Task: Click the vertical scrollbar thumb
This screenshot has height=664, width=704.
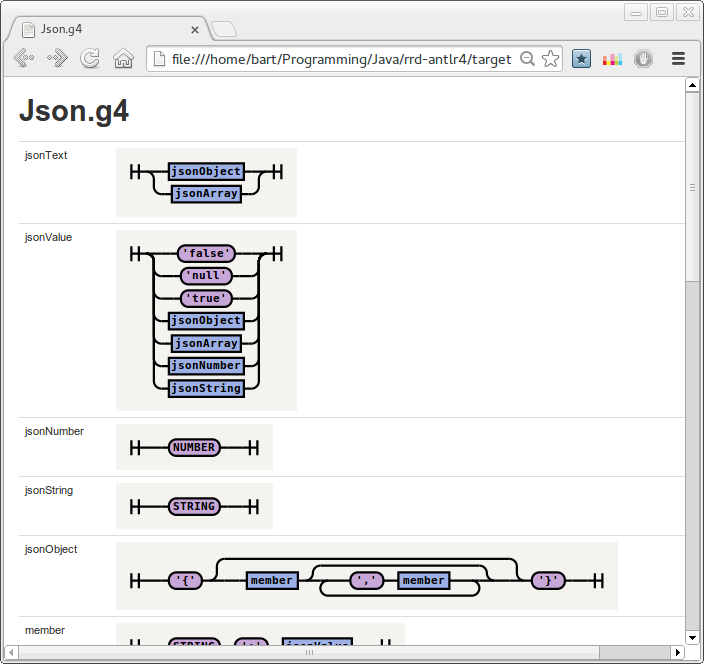Action: click(x=692, y=187)
